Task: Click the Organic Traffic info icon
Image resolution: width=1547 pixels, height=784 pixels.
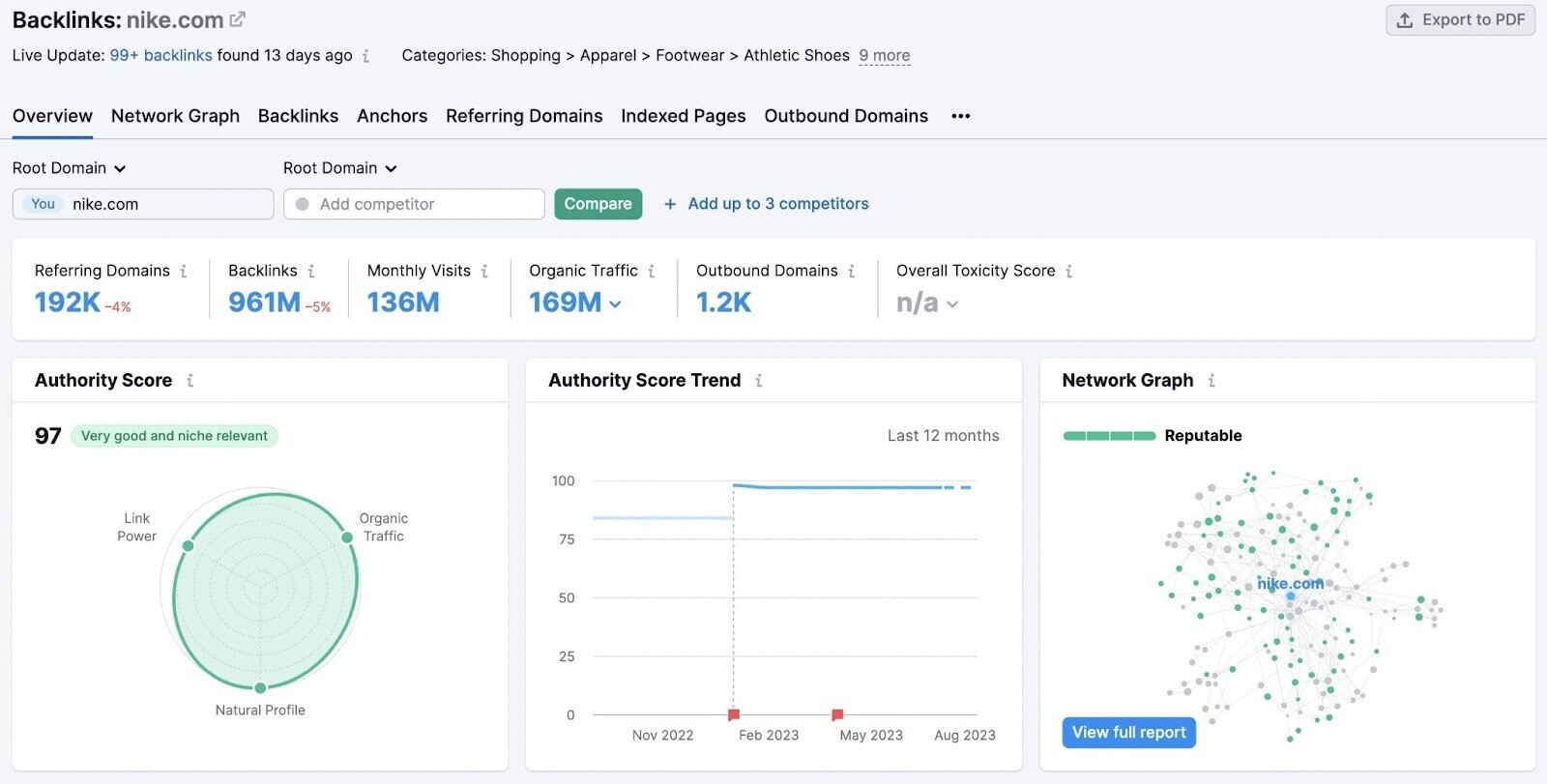Action: 651,272
